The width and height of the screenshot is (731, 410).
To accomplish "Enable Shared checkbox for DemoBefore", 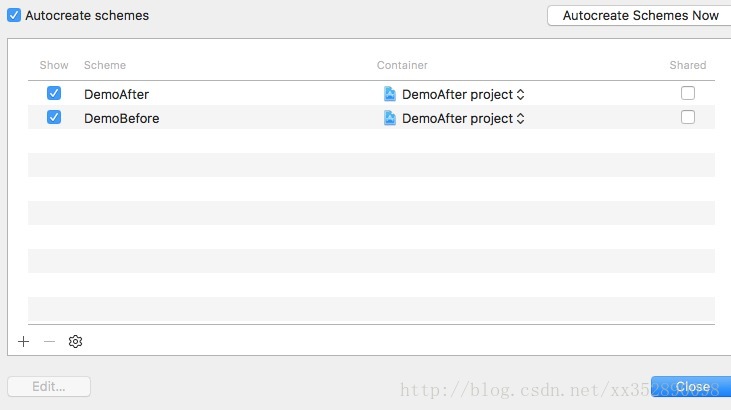I will (688, 117).
